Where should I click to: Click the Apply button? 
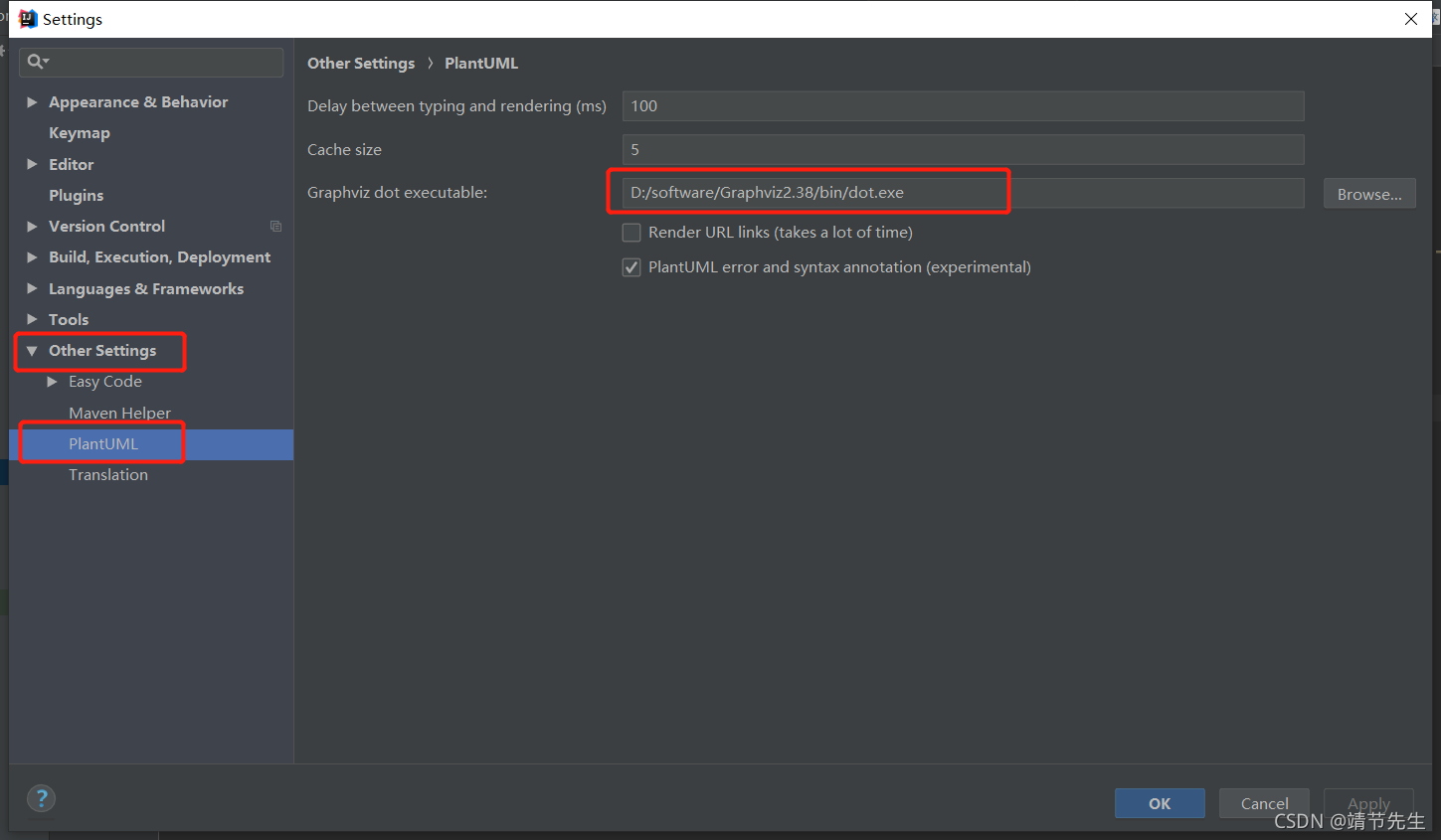[1368, 803]
